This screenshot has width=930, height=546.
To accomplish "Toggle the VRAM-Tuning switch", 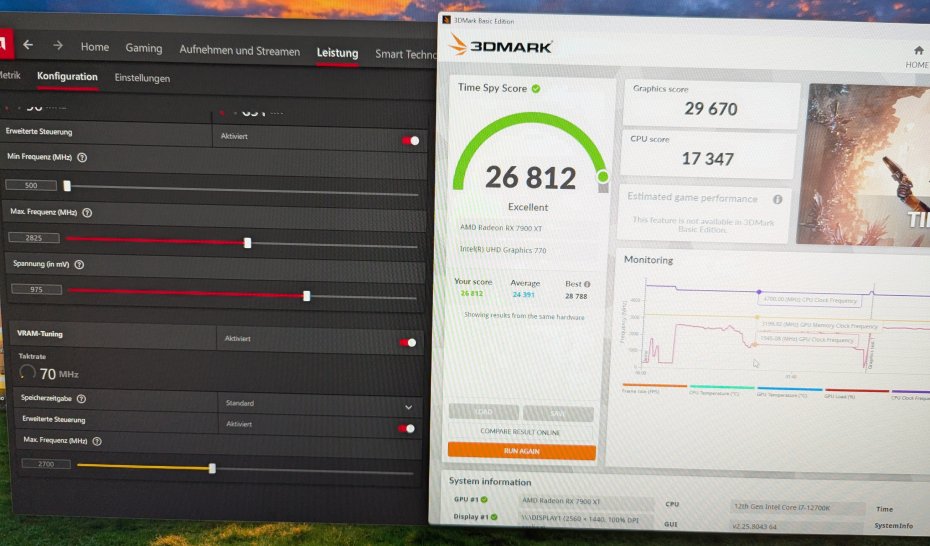I will point(408,343).
